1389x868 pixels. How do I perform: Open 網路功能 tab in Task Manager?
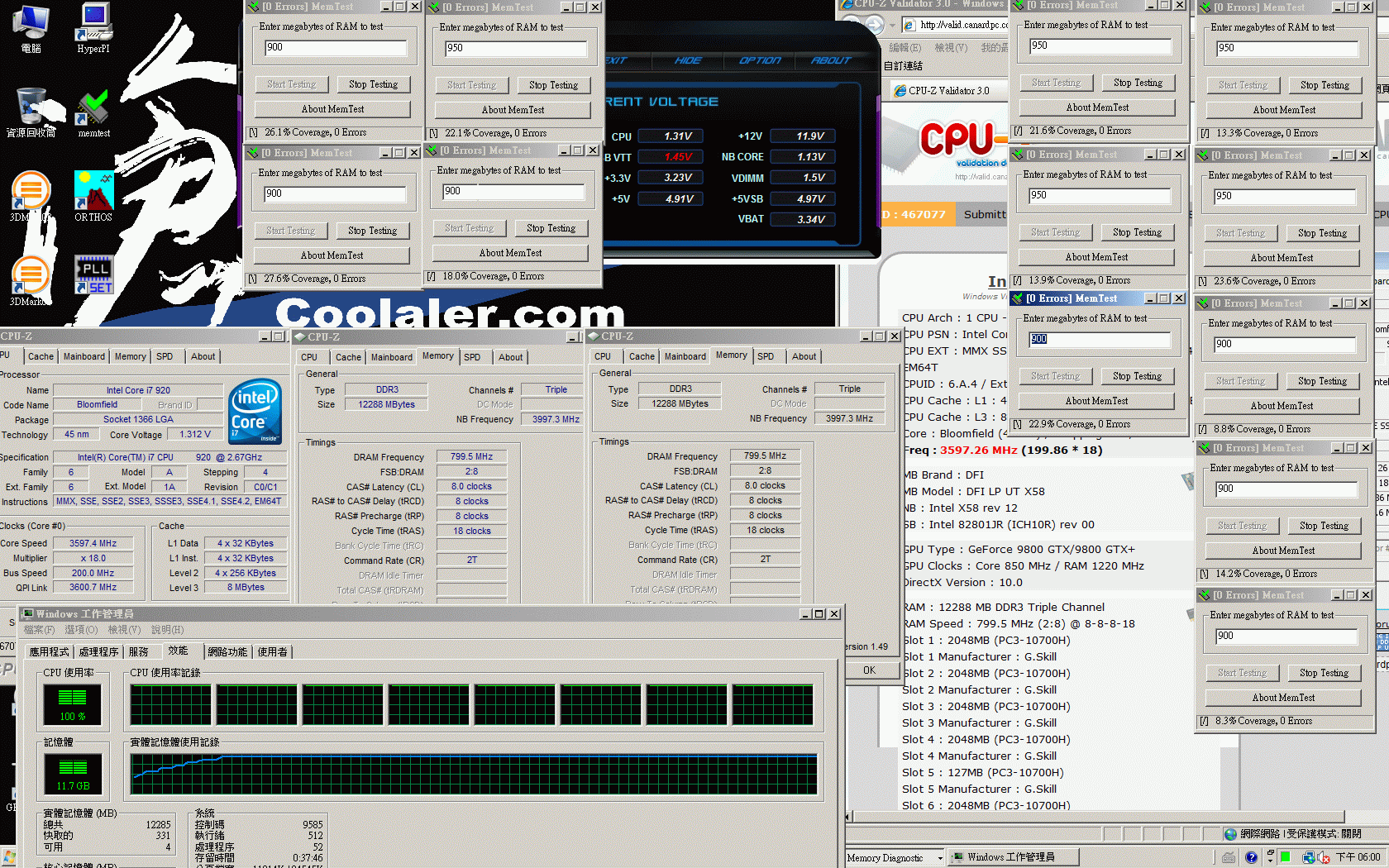point(227,651)
